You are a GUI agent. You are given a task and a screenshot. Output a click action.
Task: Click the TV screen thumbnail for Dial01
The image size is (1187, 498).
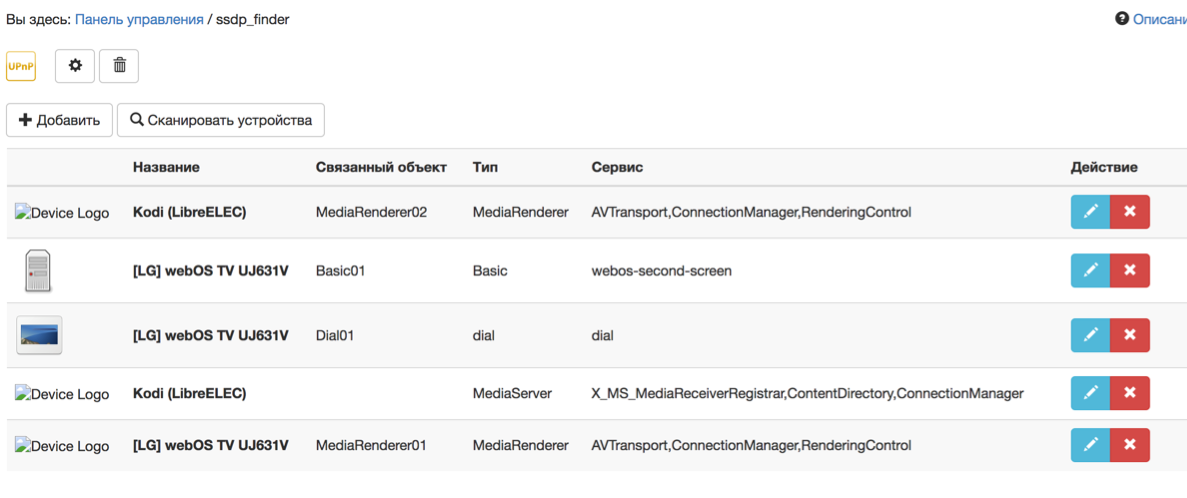click(39, 335)
